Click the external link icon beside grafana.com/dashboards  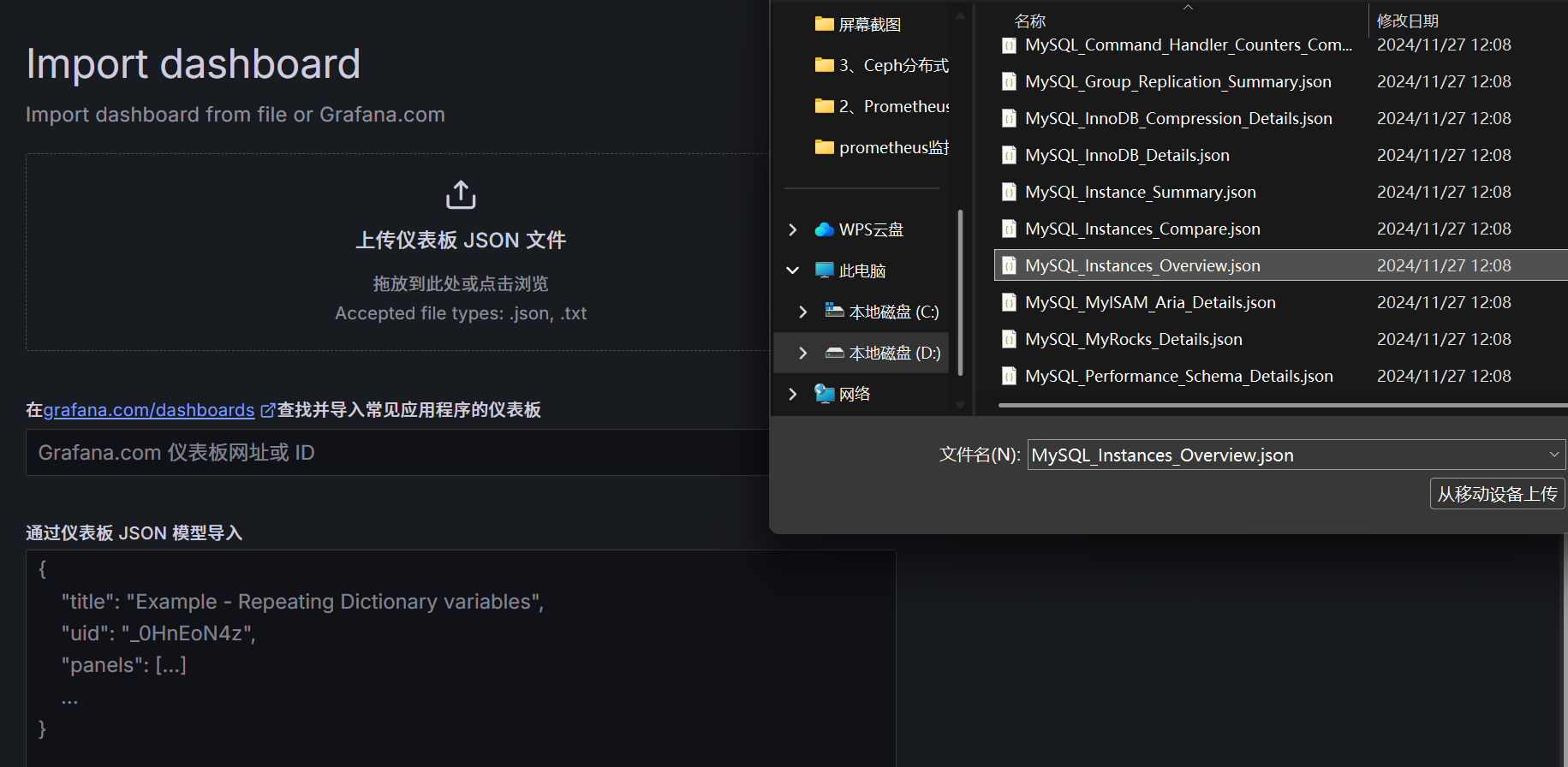267,411
